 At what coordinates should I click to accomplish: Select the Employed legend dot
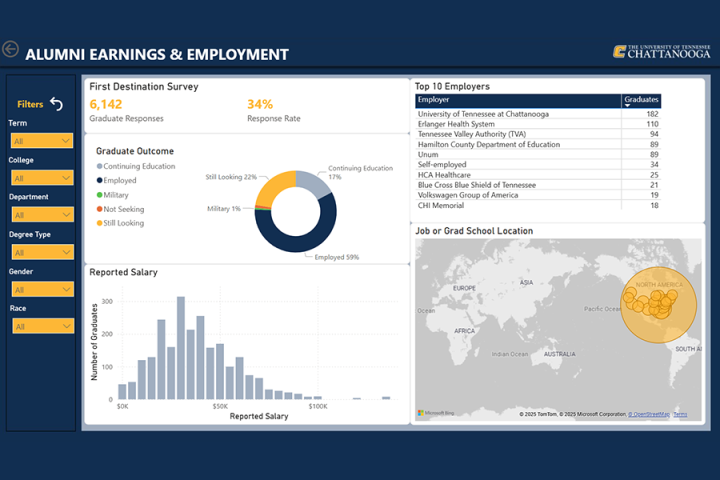(100, 180)
